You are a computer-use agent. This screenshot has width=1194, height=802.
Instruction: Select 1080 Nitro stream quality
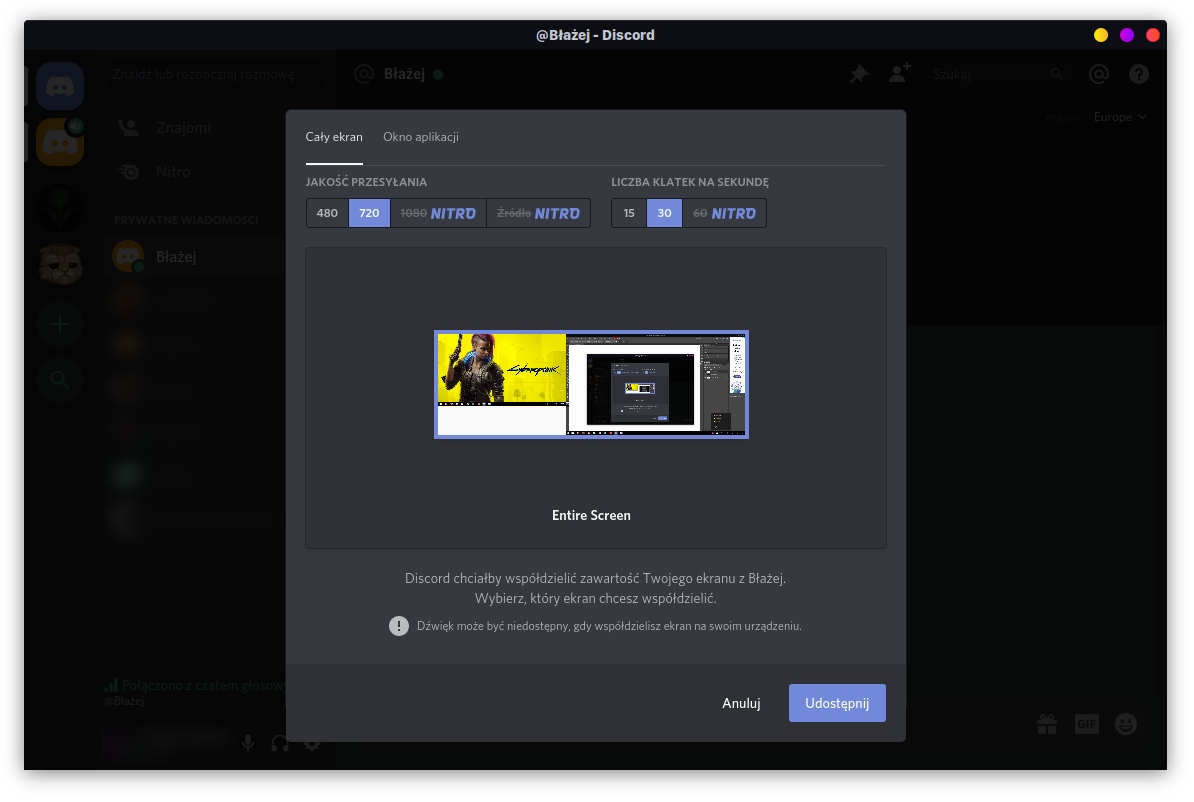point(438,213)
